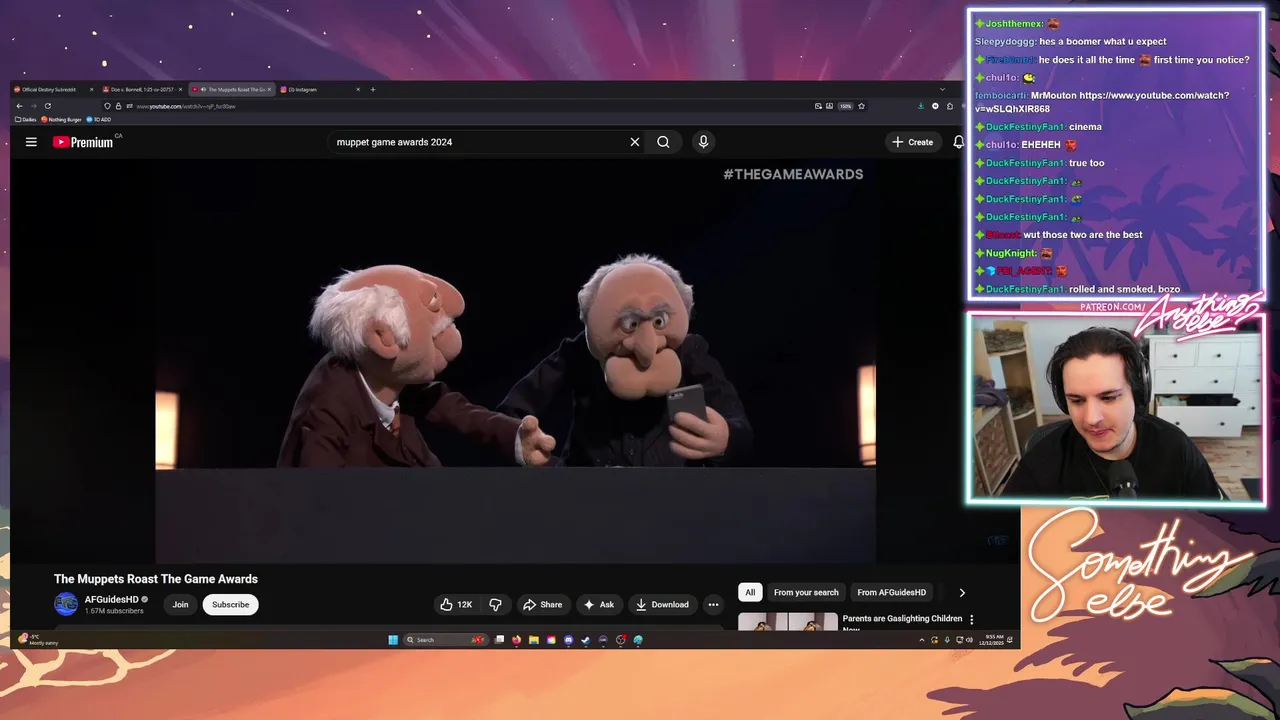Click the magnifier search icon on YouTube
The height and width of the screenshot is (720, 1280).
click(663, 142)
